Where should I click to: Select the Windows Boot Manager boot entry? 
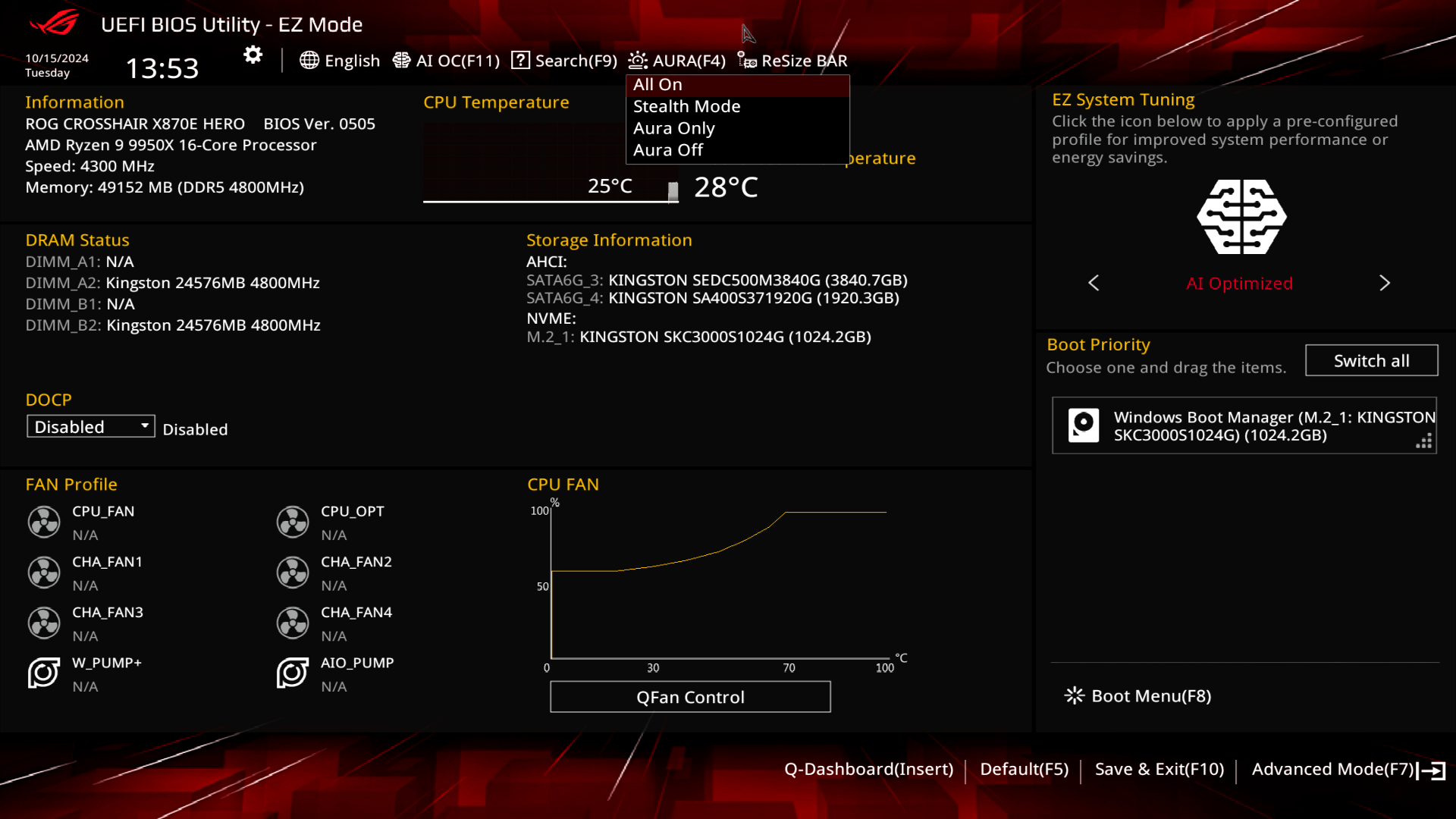1244,425
